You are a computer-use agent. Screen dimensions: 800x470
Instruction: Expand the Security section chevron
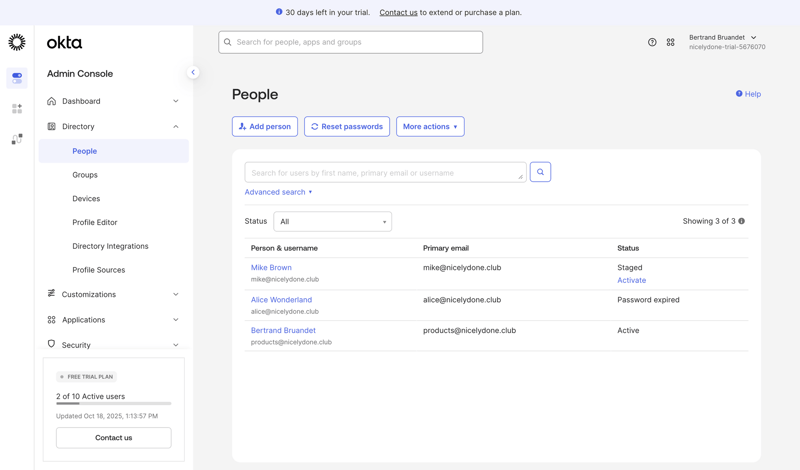[176, 345]
